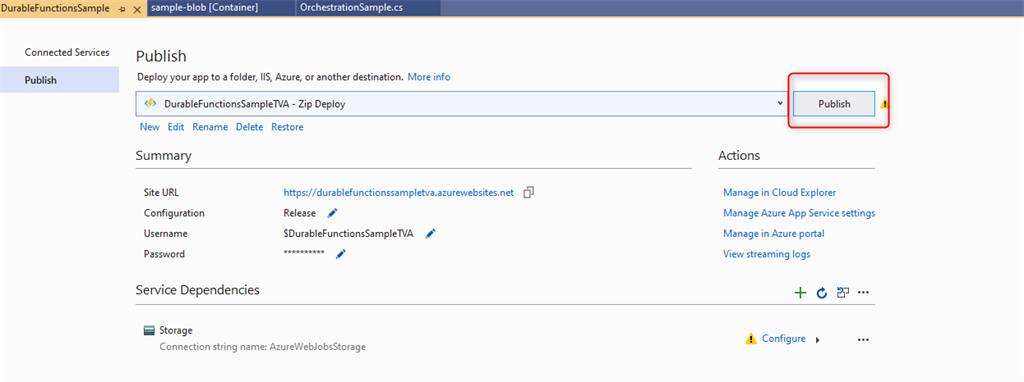
Task: Click the Storage dependency name
Action: coord(176,330)
